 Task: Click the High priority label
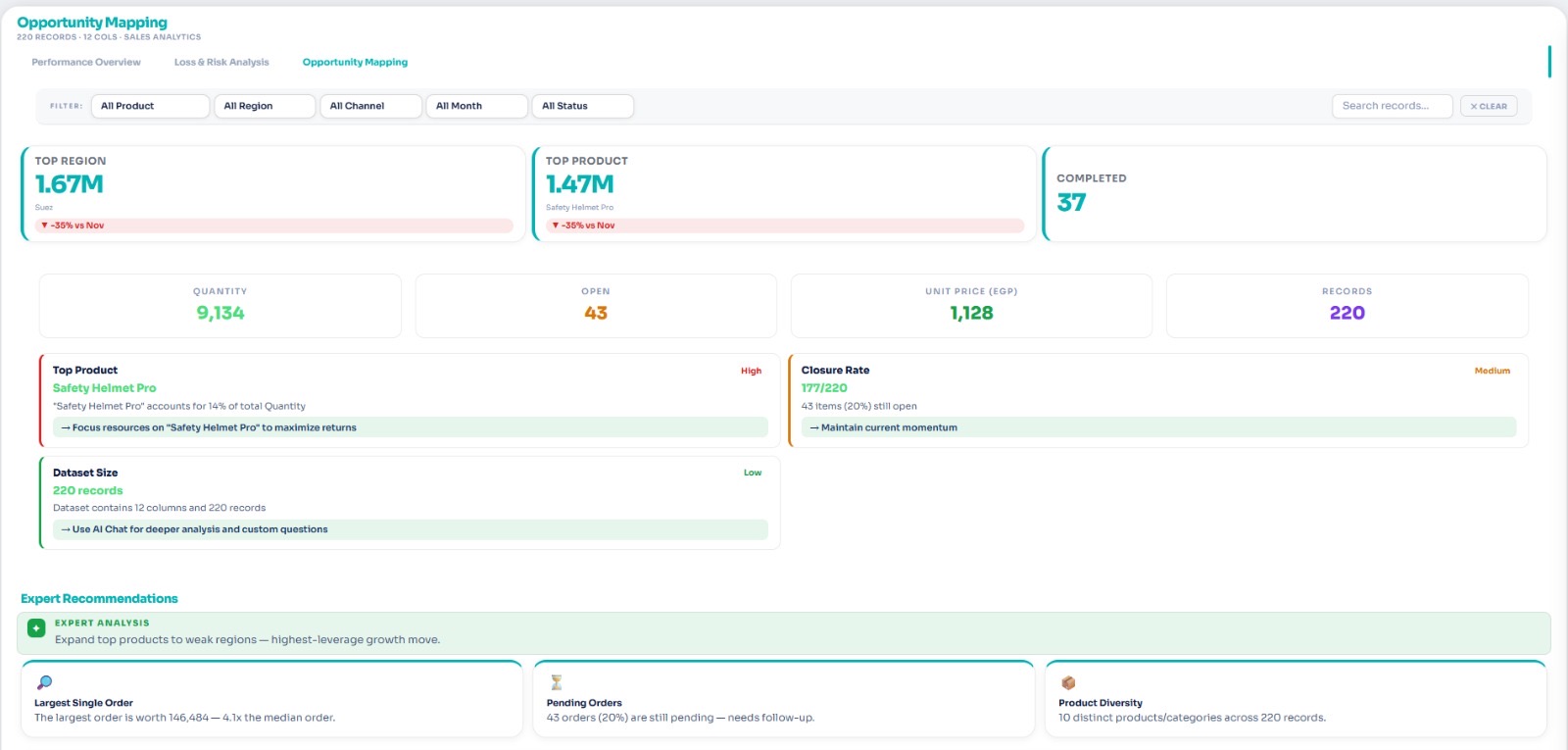751,371
